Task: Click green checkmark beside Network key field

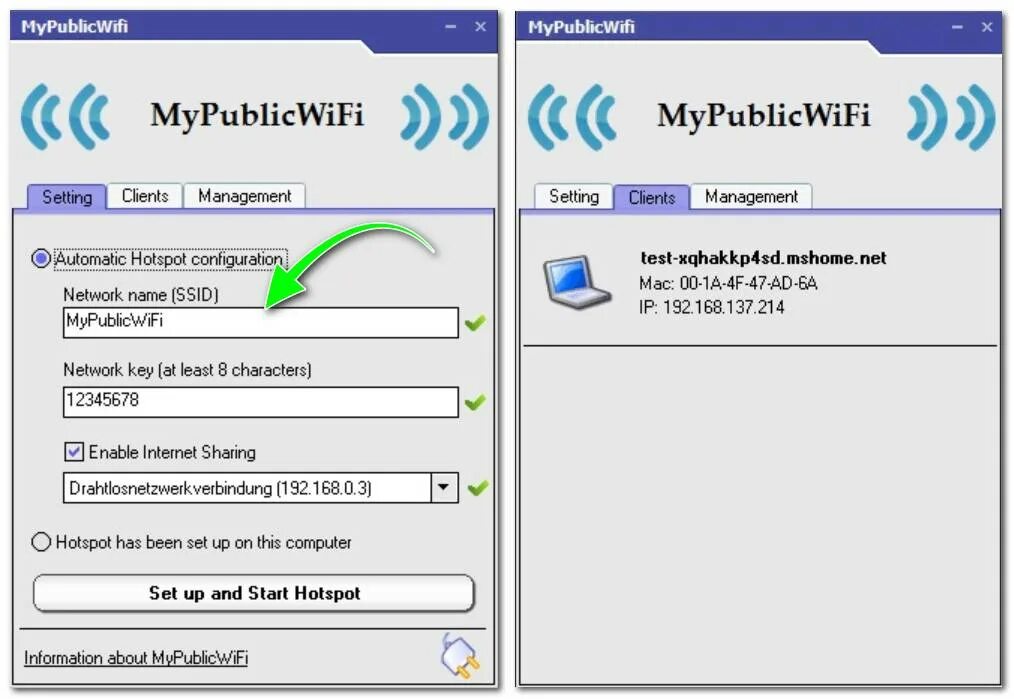Action: point(475,402)
